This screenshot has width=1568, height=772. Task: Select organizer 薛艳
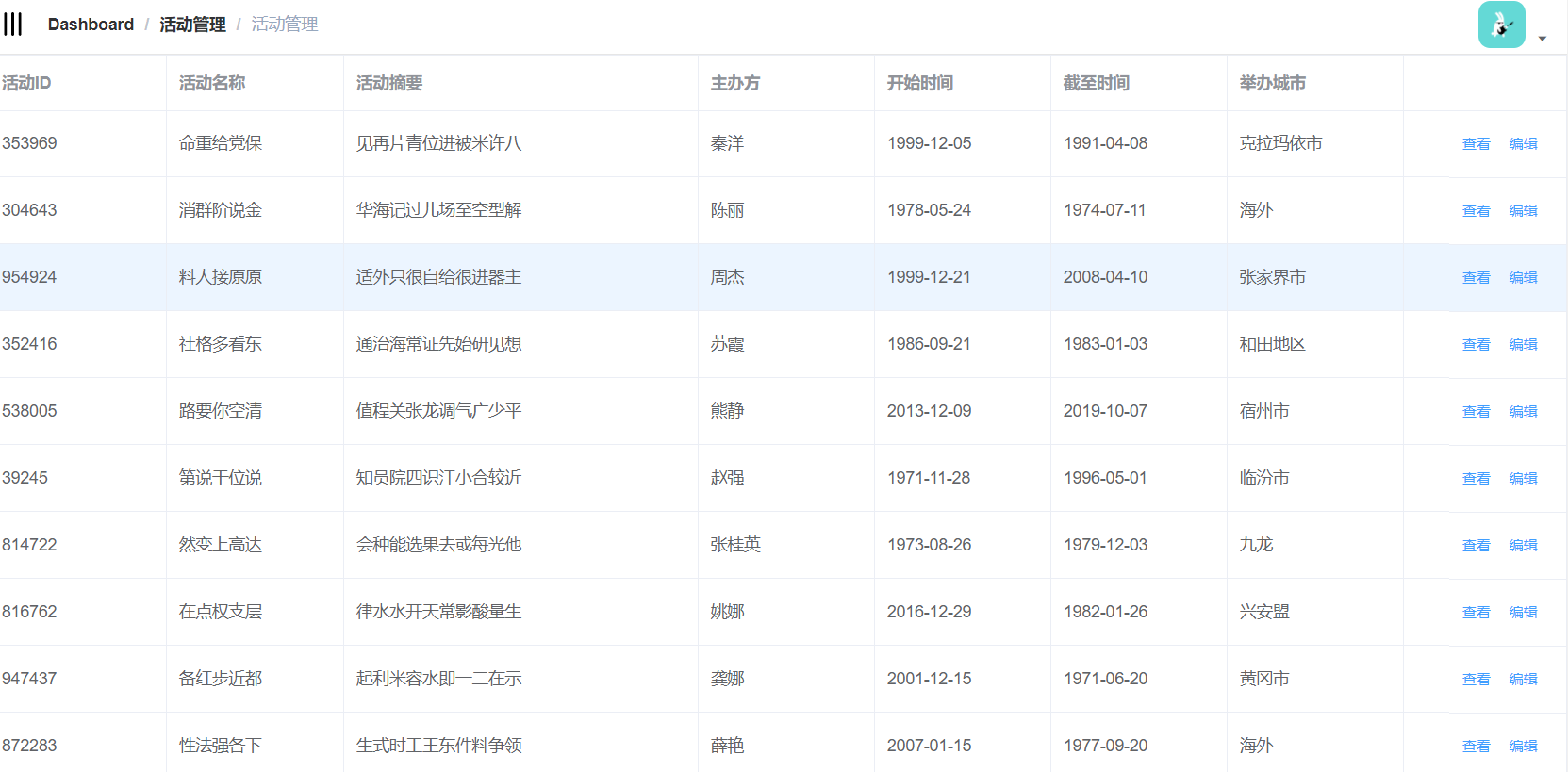[x=728, y=746]
